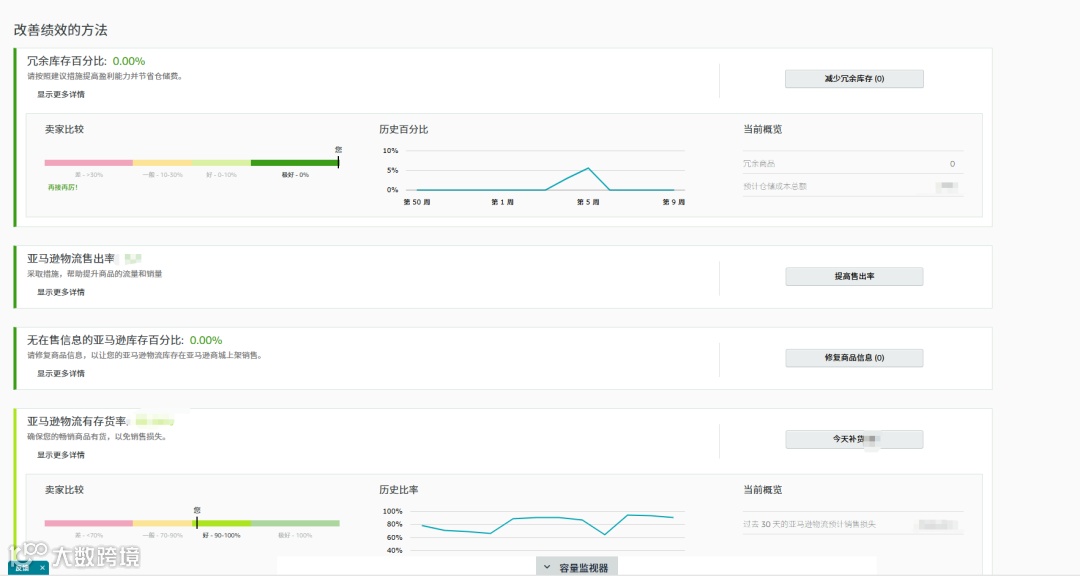This screenshot has height=576, width=1080.
Task: Expand 显示更多详情 under 无在售信息的亚马逊库存百分比
Action: (x=61, y=373)
